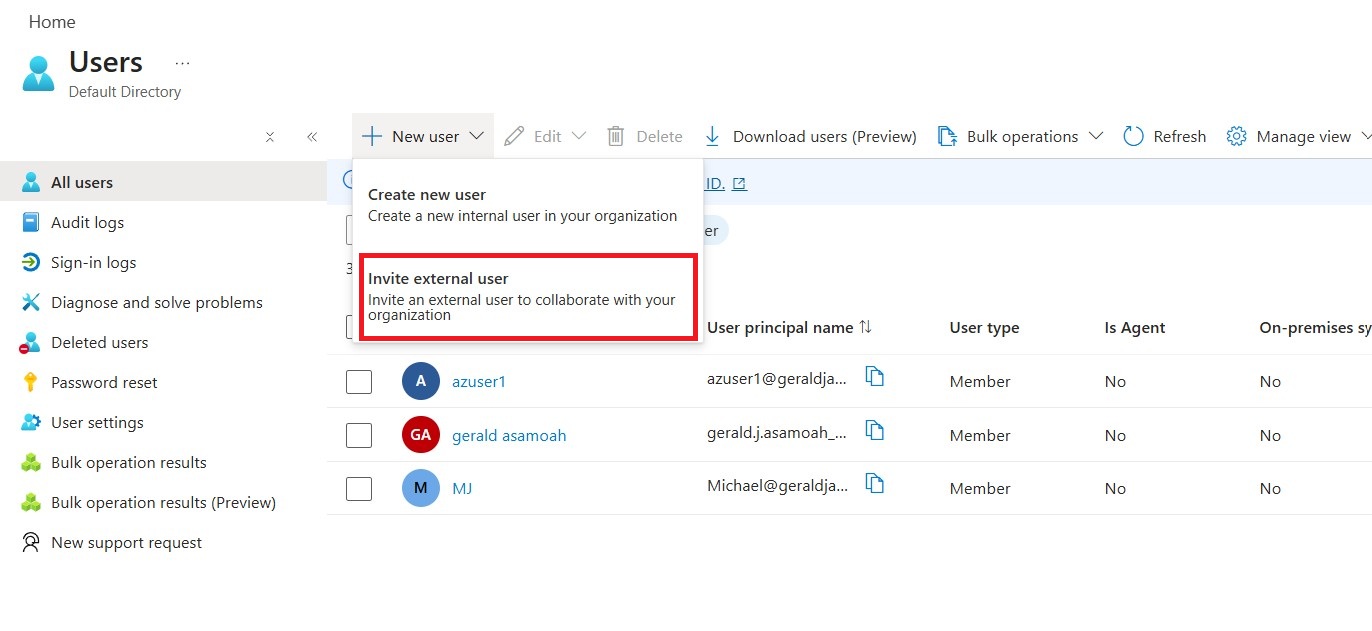Tick the checkbox for gerald asamoah
The image size is (1372, 631).
click(359, 435)
